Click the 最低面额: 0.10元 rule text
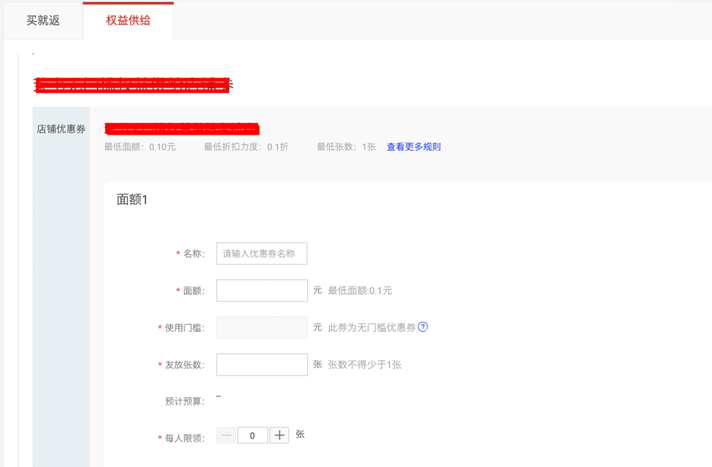The height and width of the screenshot is (467, 712). pyautogui.click(x=140, y=147)
